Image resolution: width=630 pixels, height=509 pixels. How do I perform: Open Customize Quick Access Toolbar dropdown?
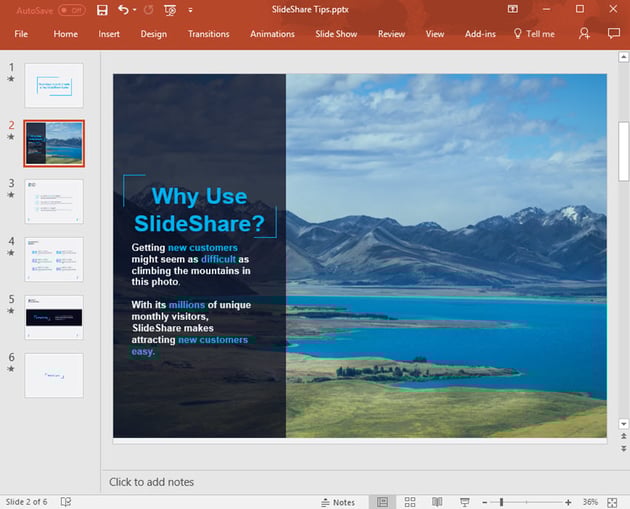190,10
